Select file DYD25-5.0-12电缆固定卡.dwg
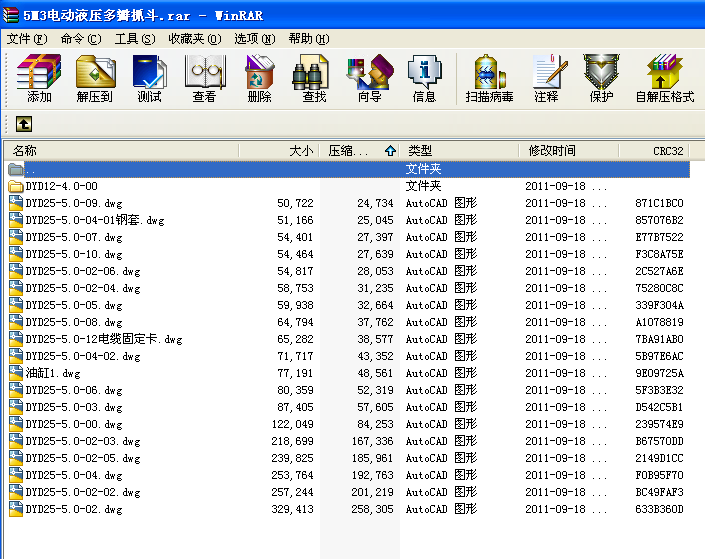The image size is (705, 559). pyautogui.click(x=104, y=339)
